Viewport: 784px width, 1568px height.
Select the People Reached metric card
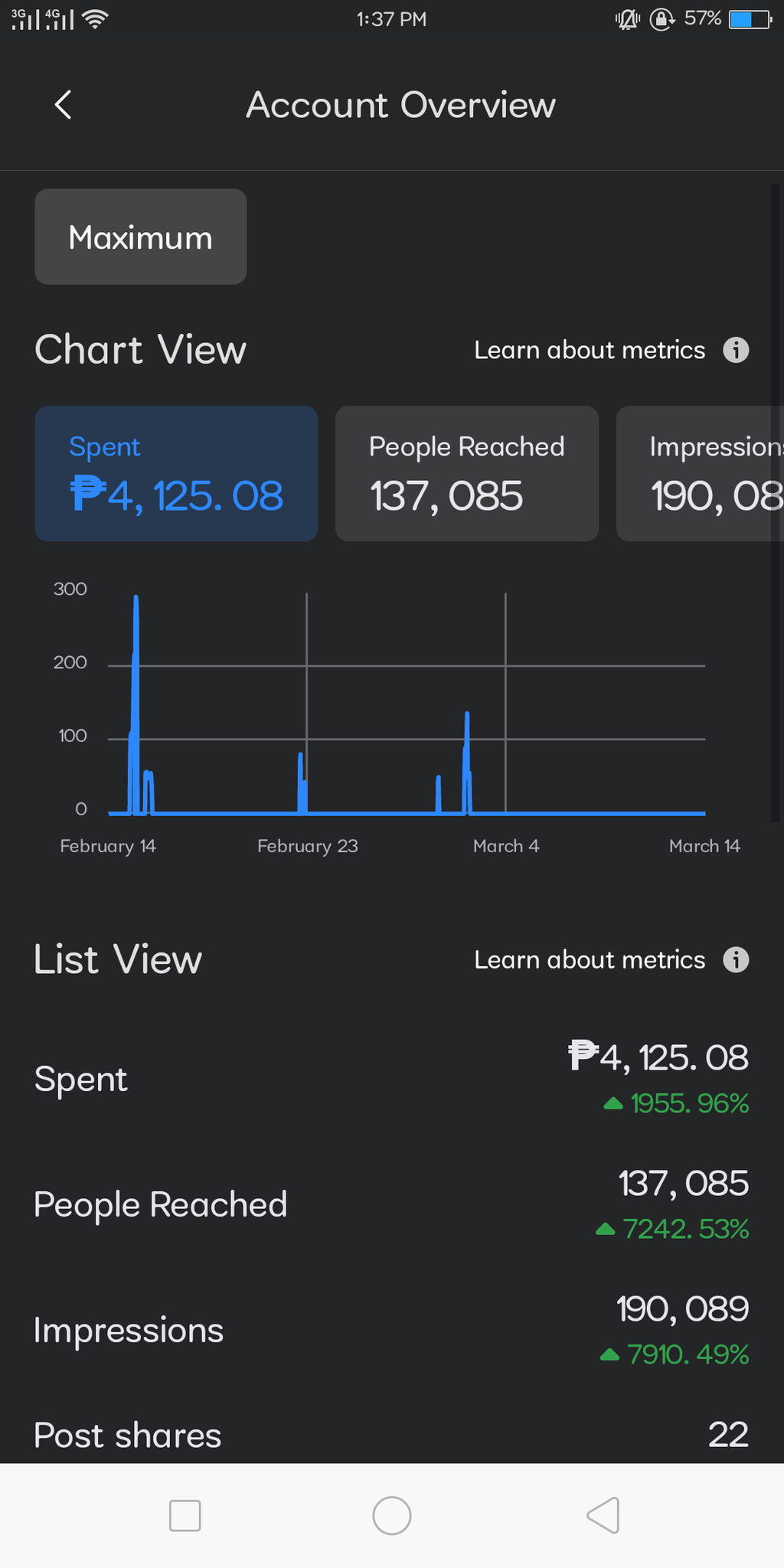(x=467, y=474)
